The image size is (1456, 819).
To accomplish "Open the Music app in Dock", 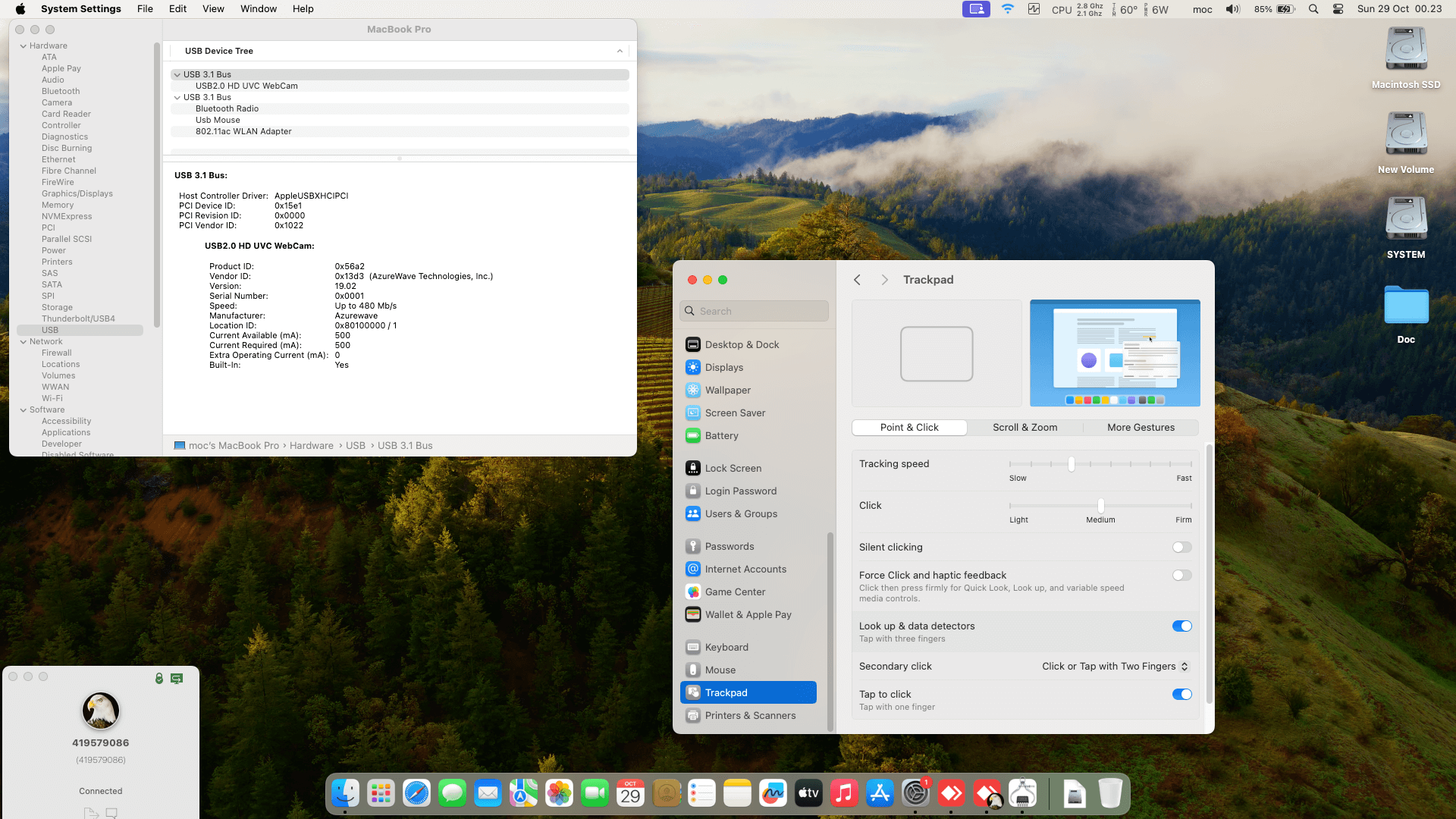I will (x=843, y=793).
